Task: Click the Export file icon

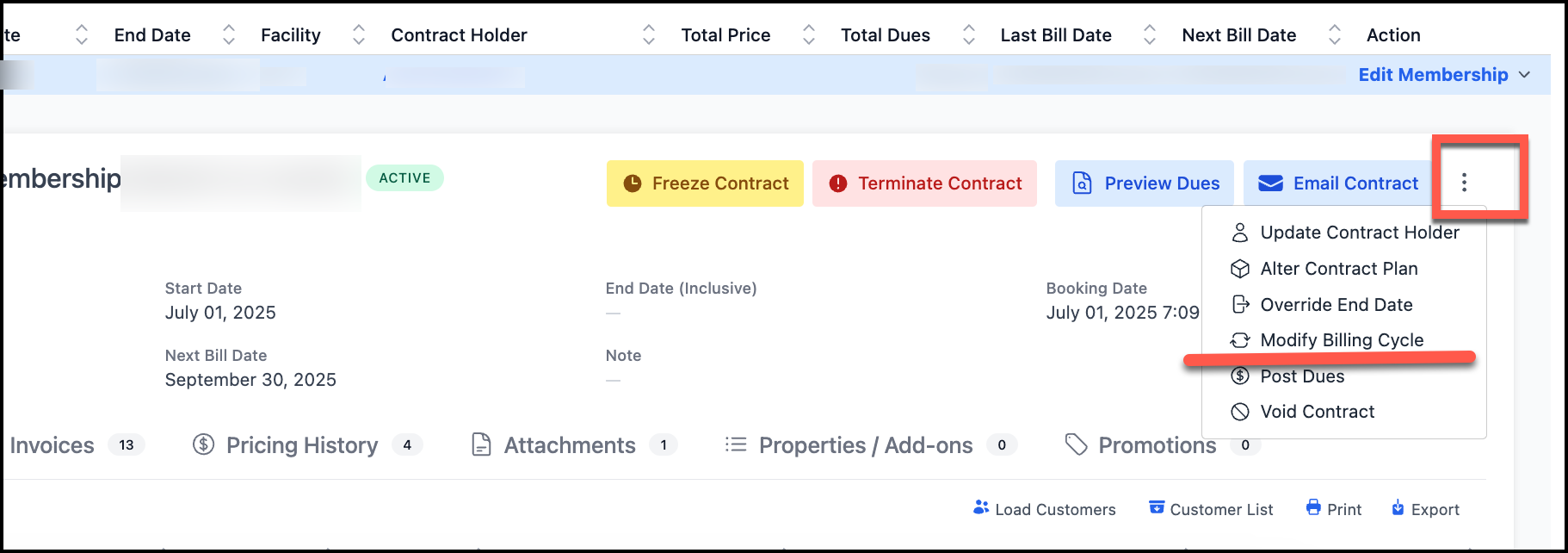Action: (1398, 508)
